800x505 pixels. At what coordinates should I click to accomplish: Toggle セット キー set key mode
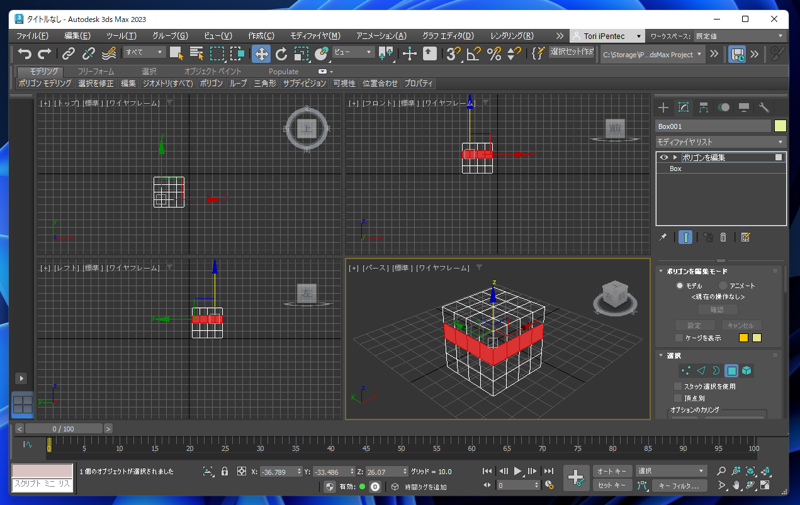[x=612, y=486]
